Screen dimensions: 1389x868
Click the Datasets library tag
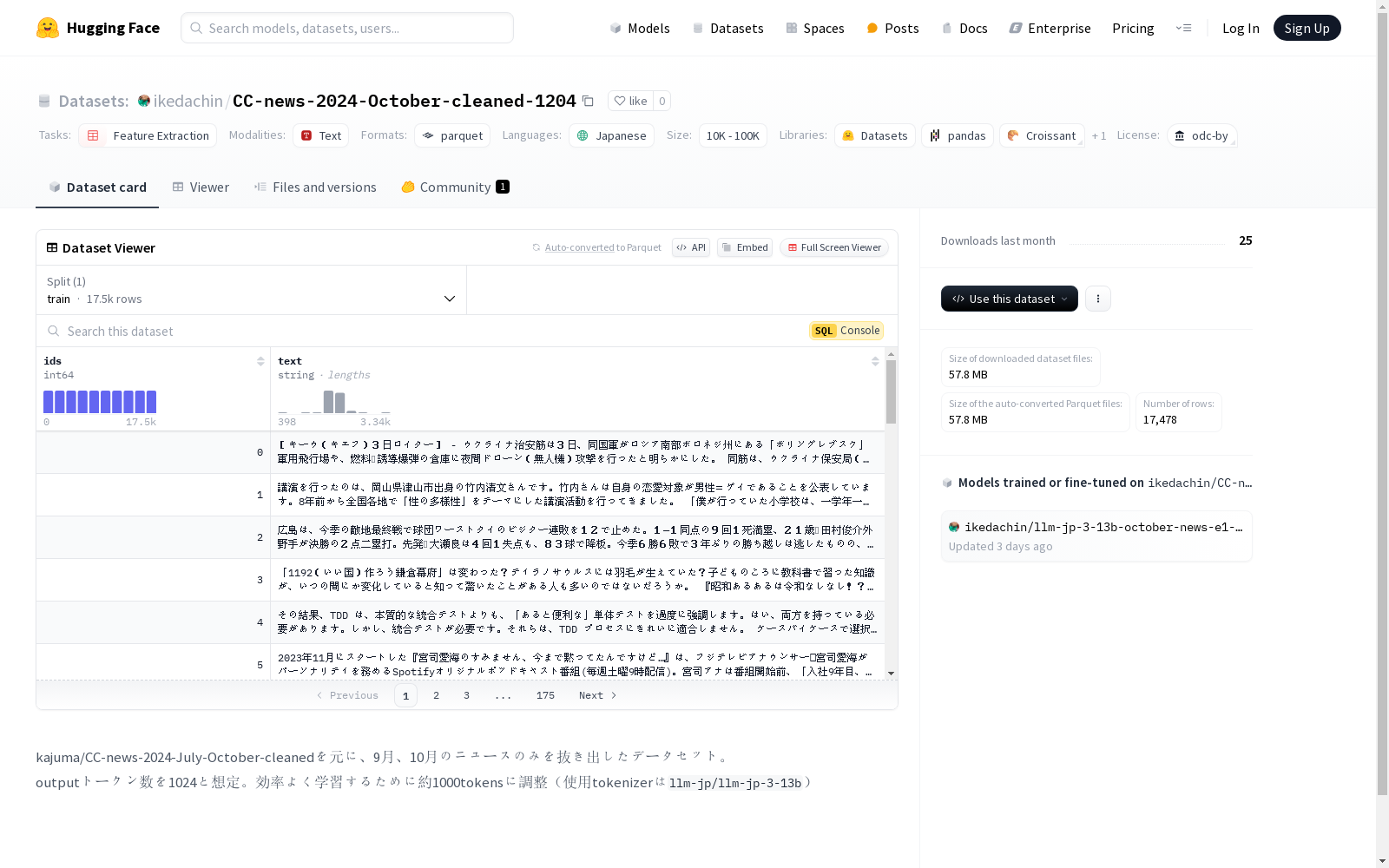pyautogui.click(x=874, y=135)
